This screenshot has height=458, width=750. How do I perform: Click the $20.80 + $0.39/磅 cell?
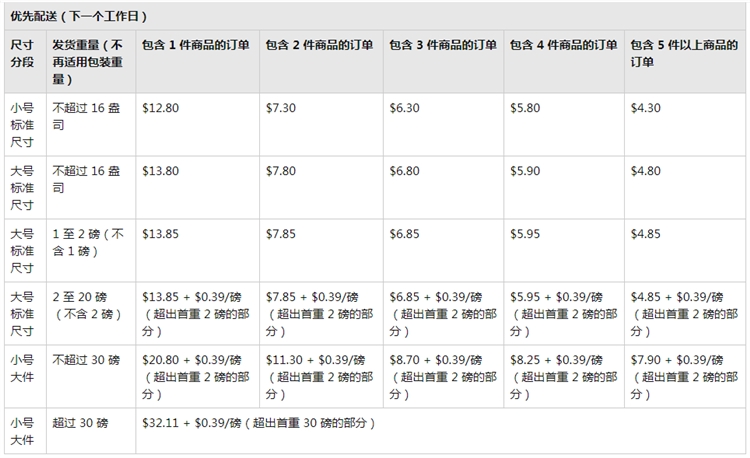tap(192, 360)
